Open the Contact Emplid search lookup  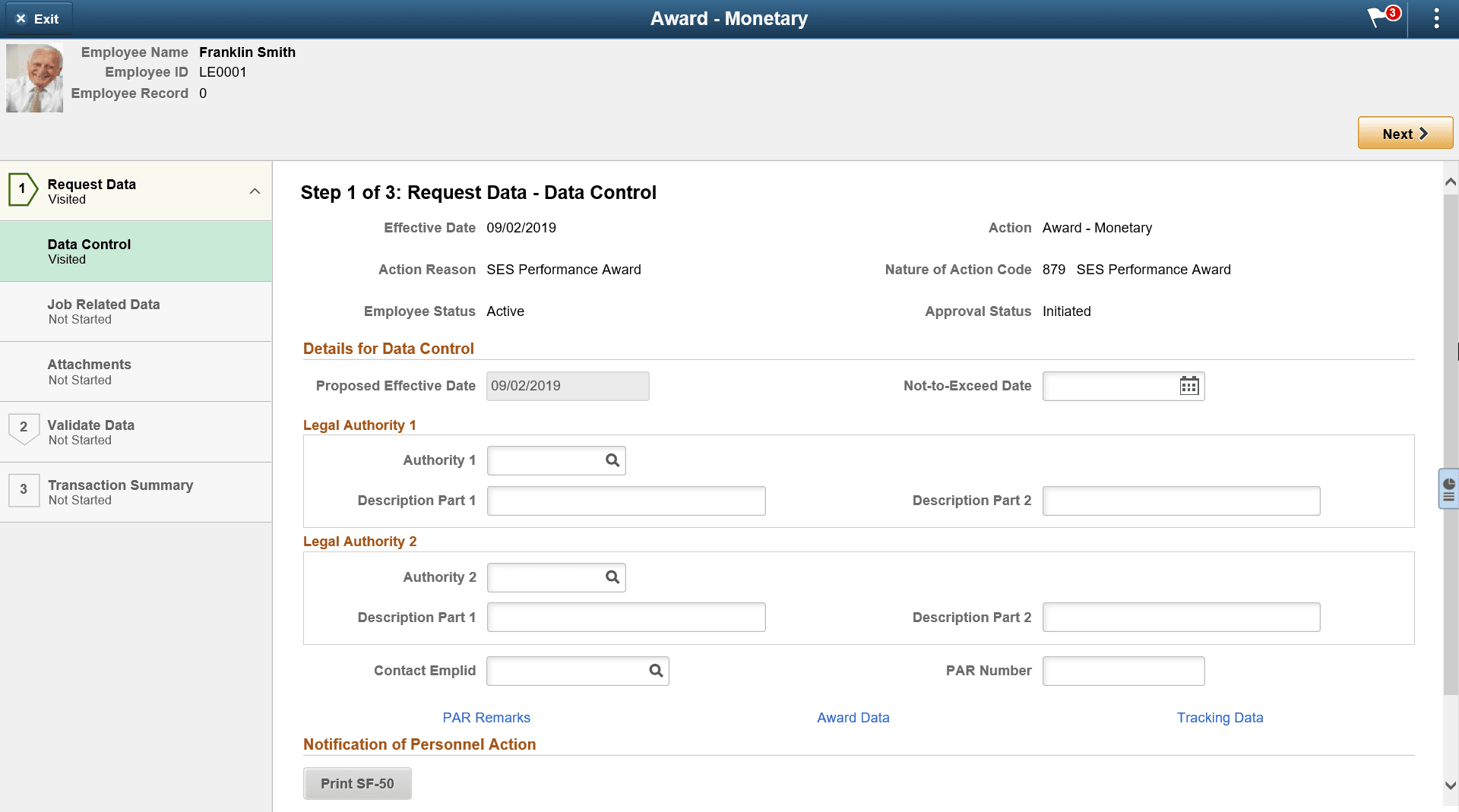tap(655, 671)
